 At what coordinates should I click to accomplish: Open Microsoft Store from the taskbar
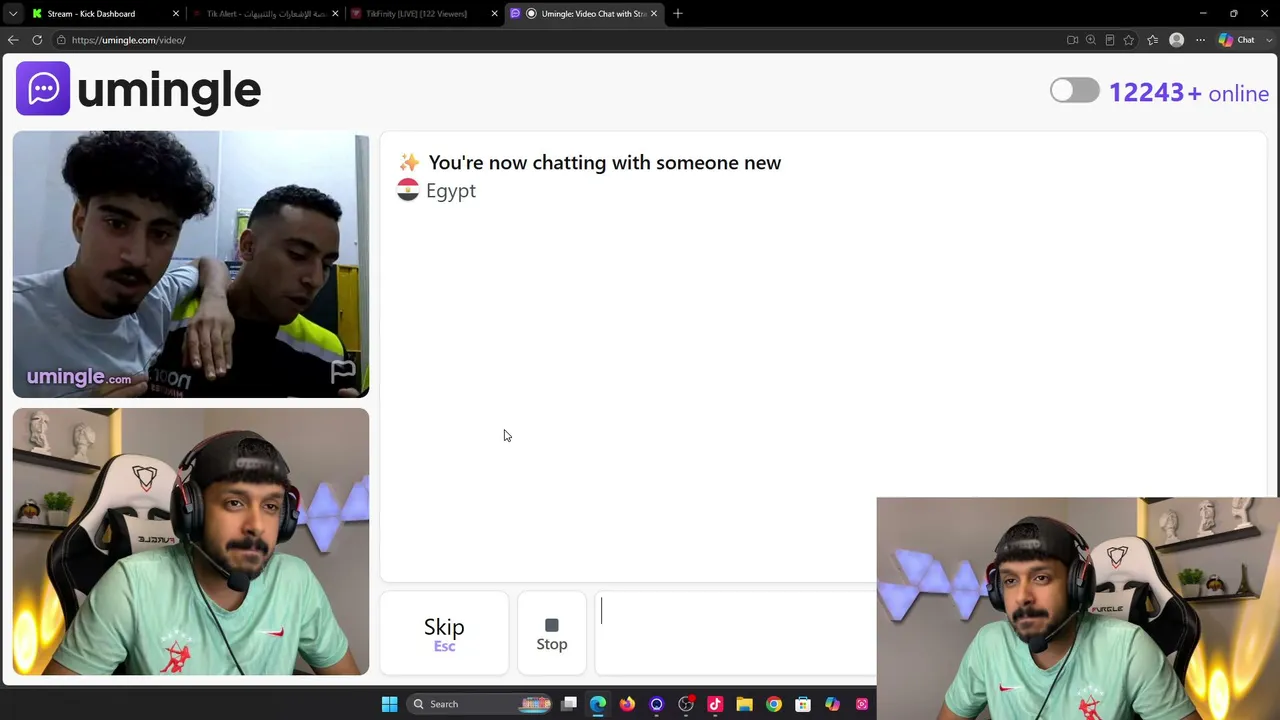(x=803, y=704)
